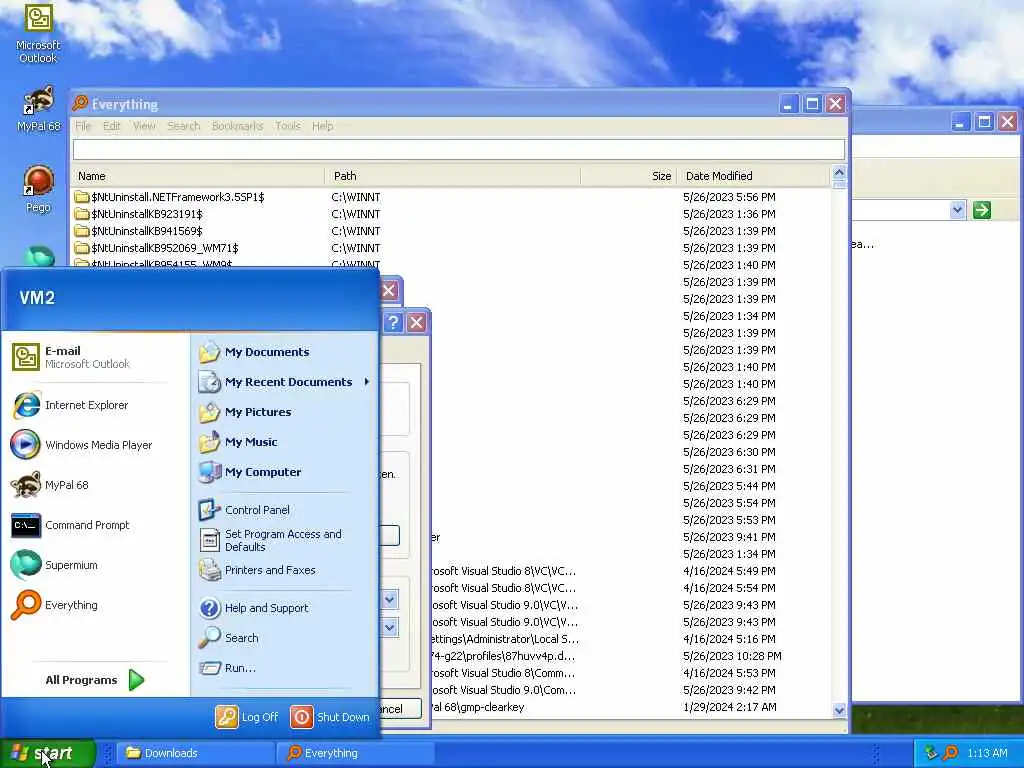Open MyPal 68 desktop shortcut
The width and height of the screenshot is (1024, 768).
[38, 109]
